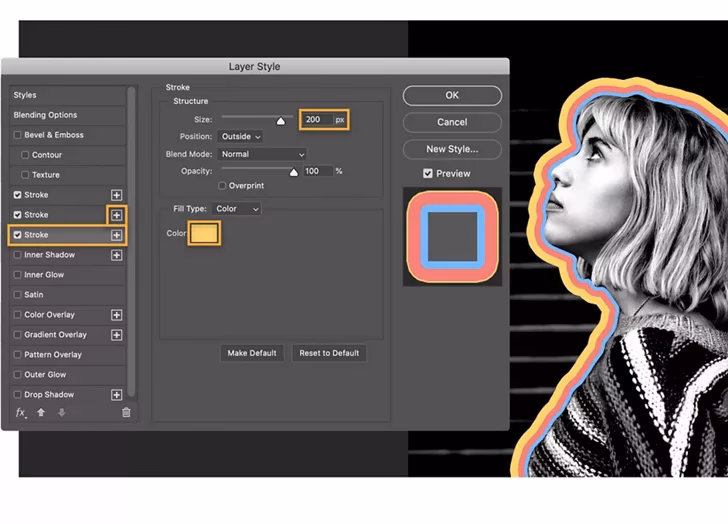Enable the Inner Glow checkbox
Viewport: 728px width, 524px height.
click(x=18, y=275)
